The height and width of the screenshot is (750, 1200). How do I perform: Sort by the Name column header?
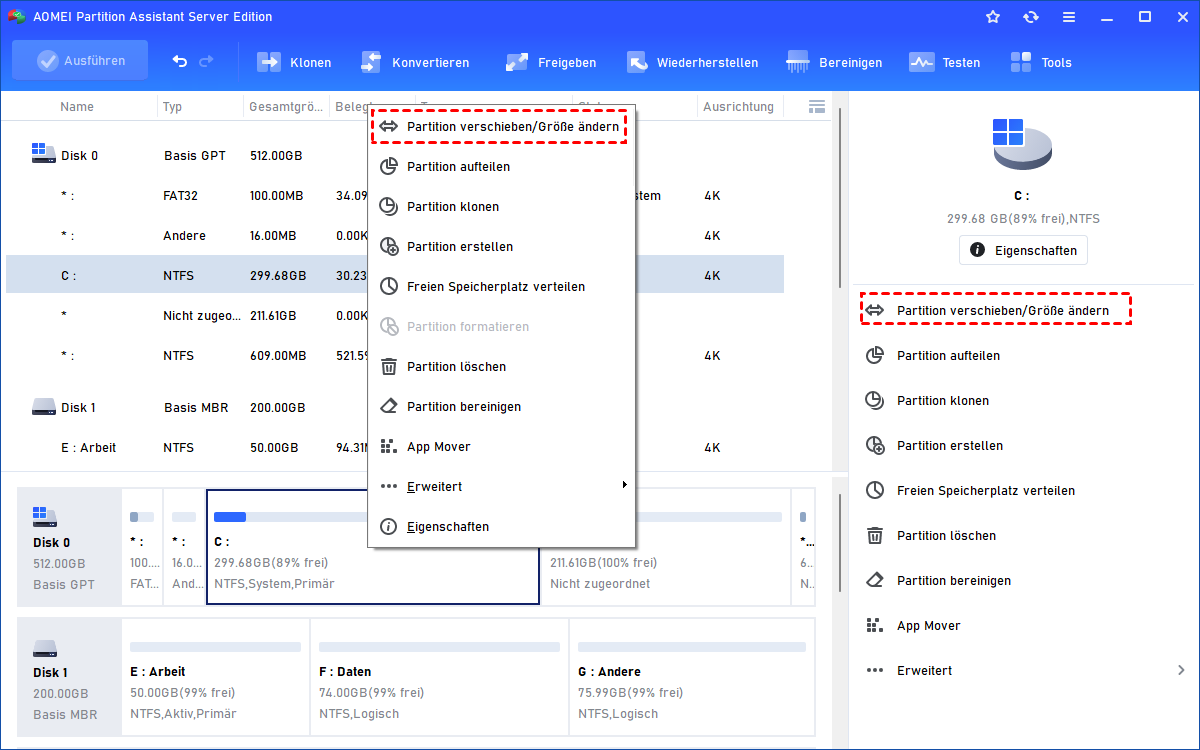tap(77, 107)
